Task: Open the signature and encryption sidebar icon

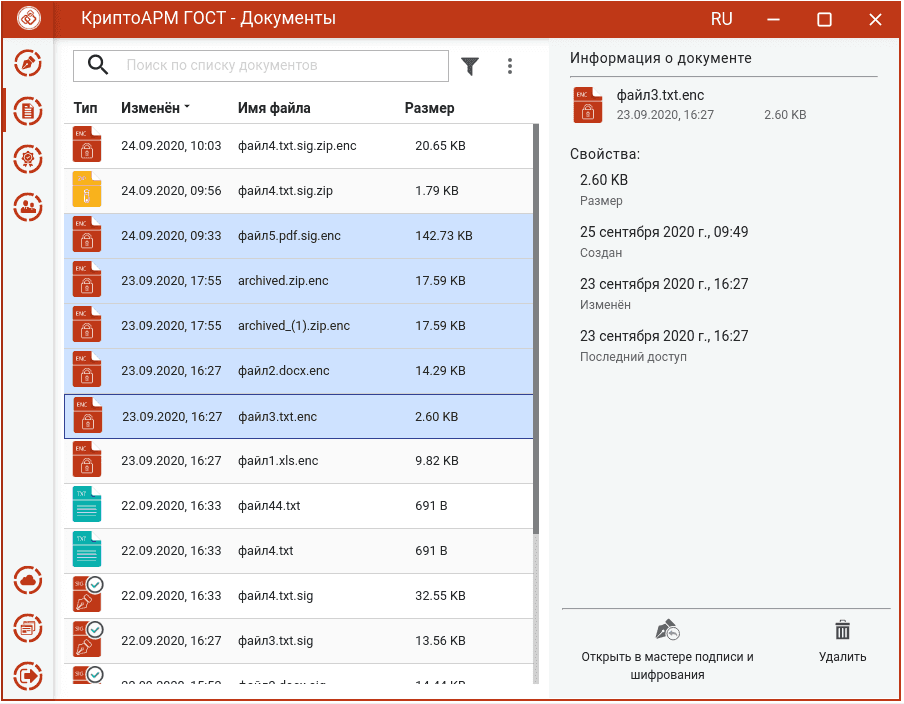Action: tap(28, 63)
